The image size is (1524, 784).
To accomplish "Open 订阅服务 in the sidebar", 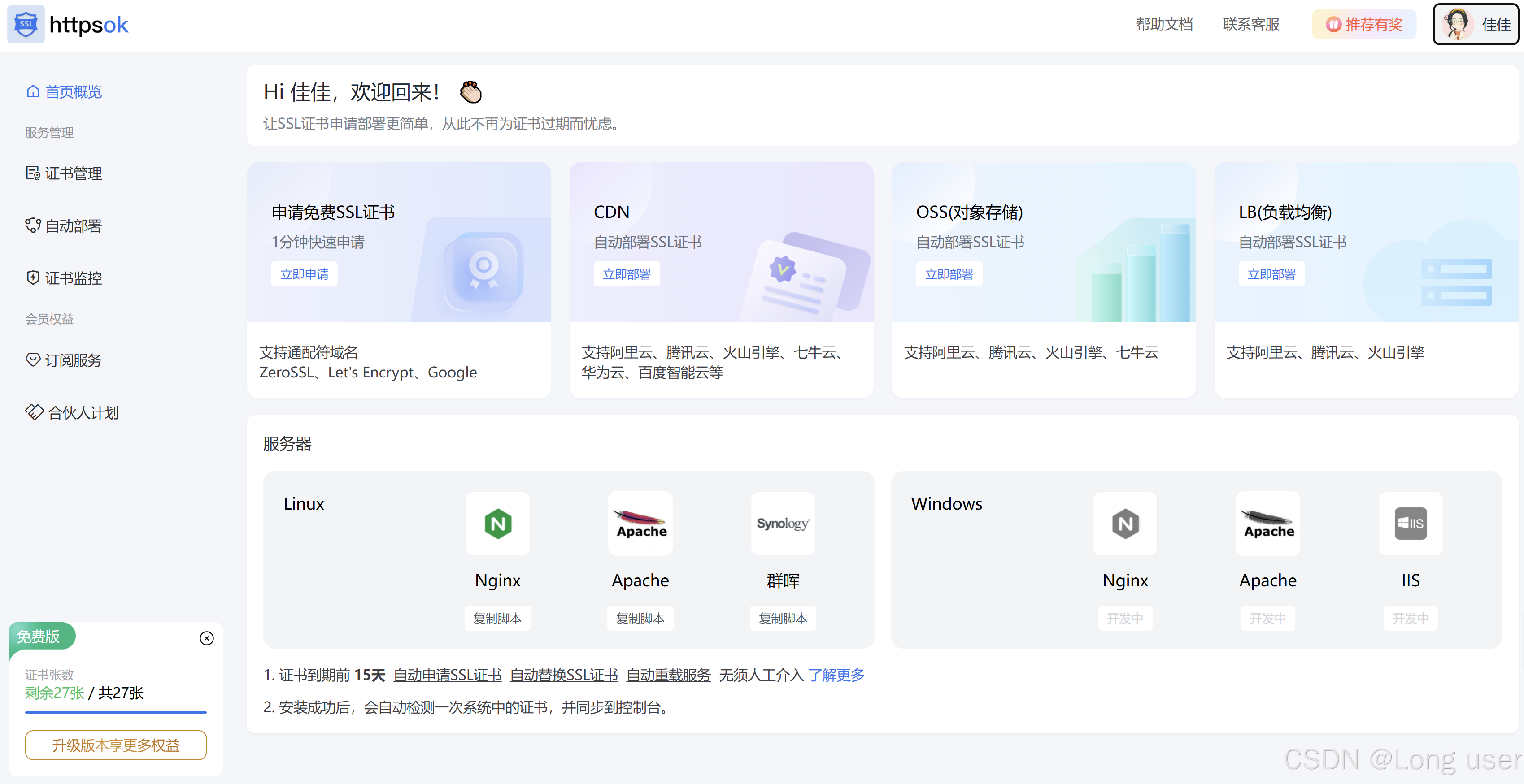I will [x=74, y=360].
